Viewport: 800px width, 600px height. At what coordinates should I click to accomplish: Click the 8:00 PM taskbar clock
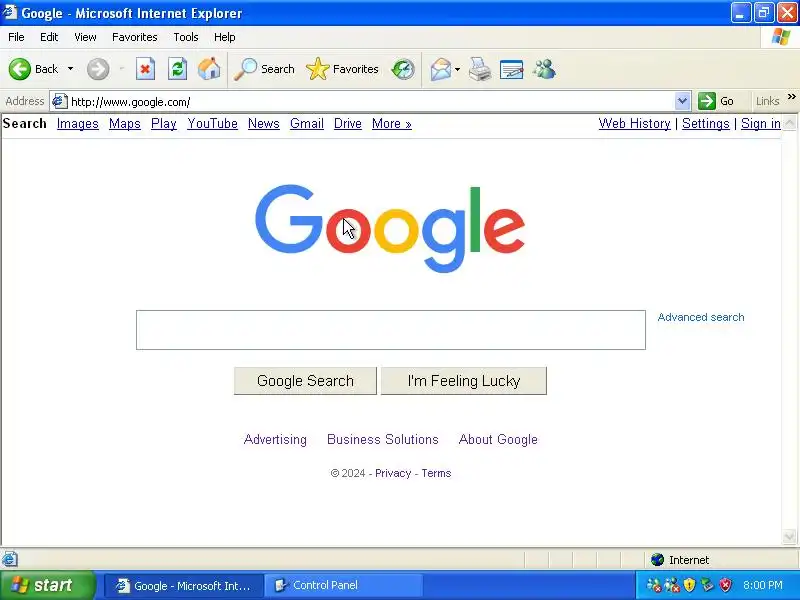click(763, 585)
